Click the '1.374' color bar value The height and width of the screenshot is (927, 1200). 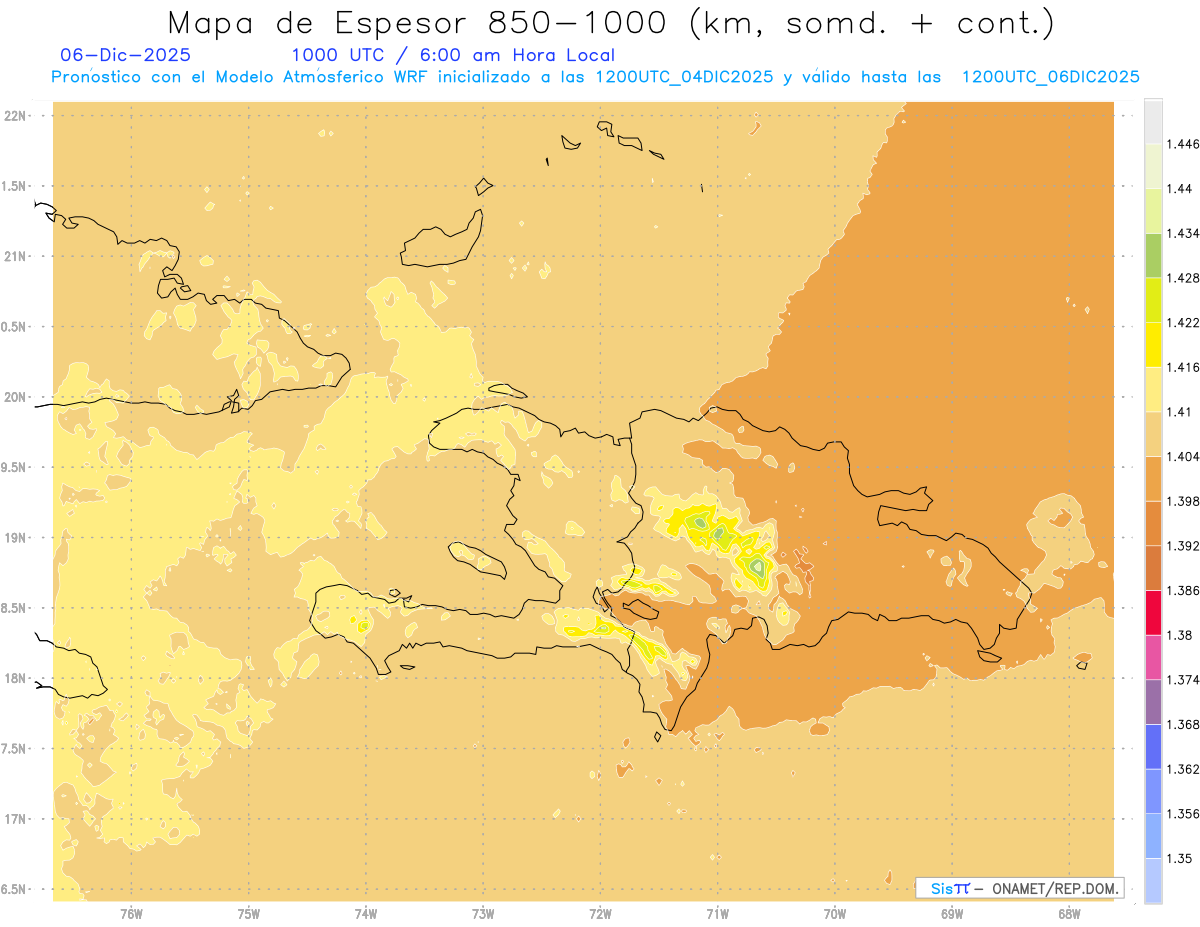point(1184,680)
